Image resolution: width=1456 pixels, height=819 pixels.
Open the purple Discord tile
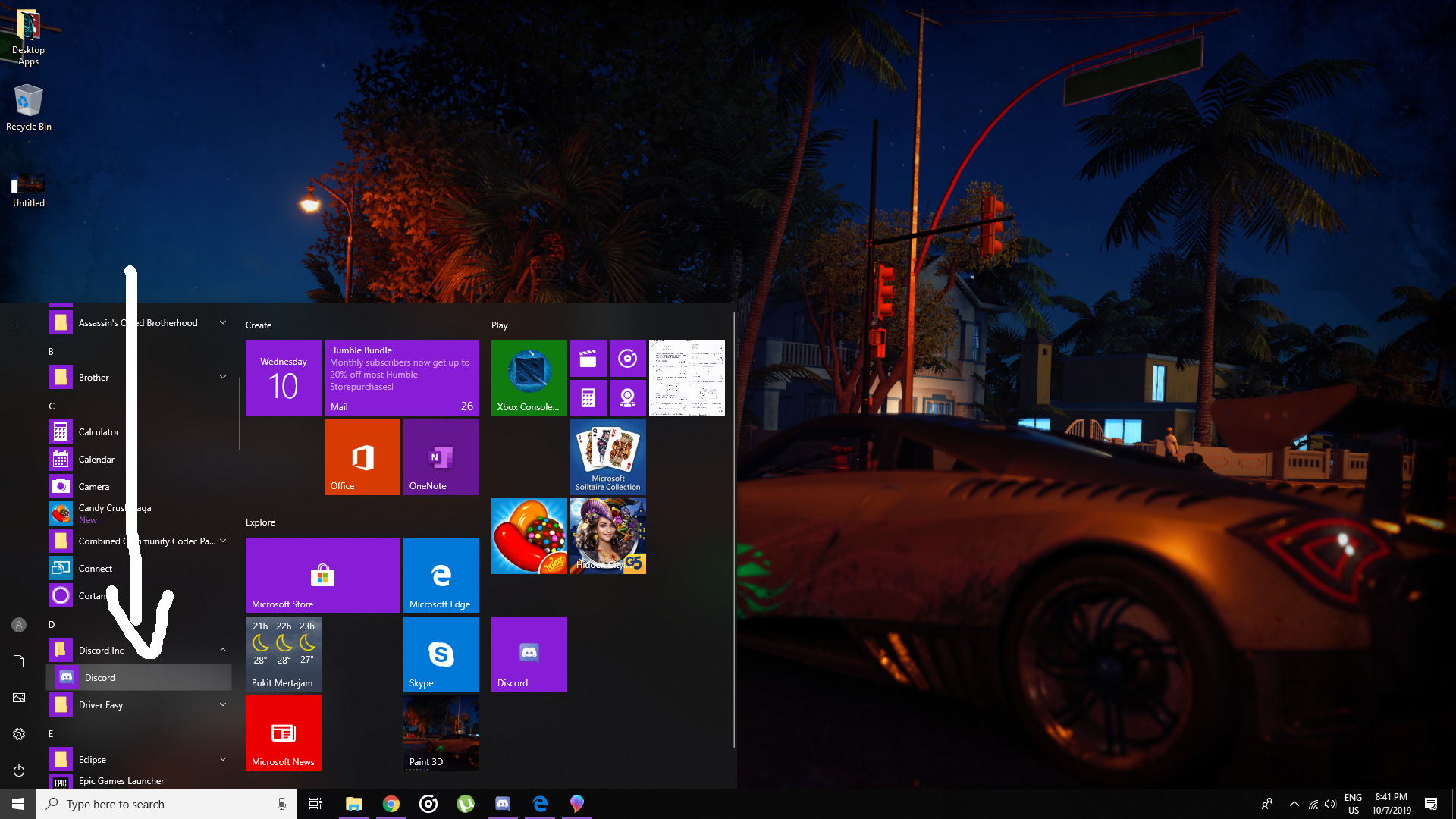click(x=529, y=654)
